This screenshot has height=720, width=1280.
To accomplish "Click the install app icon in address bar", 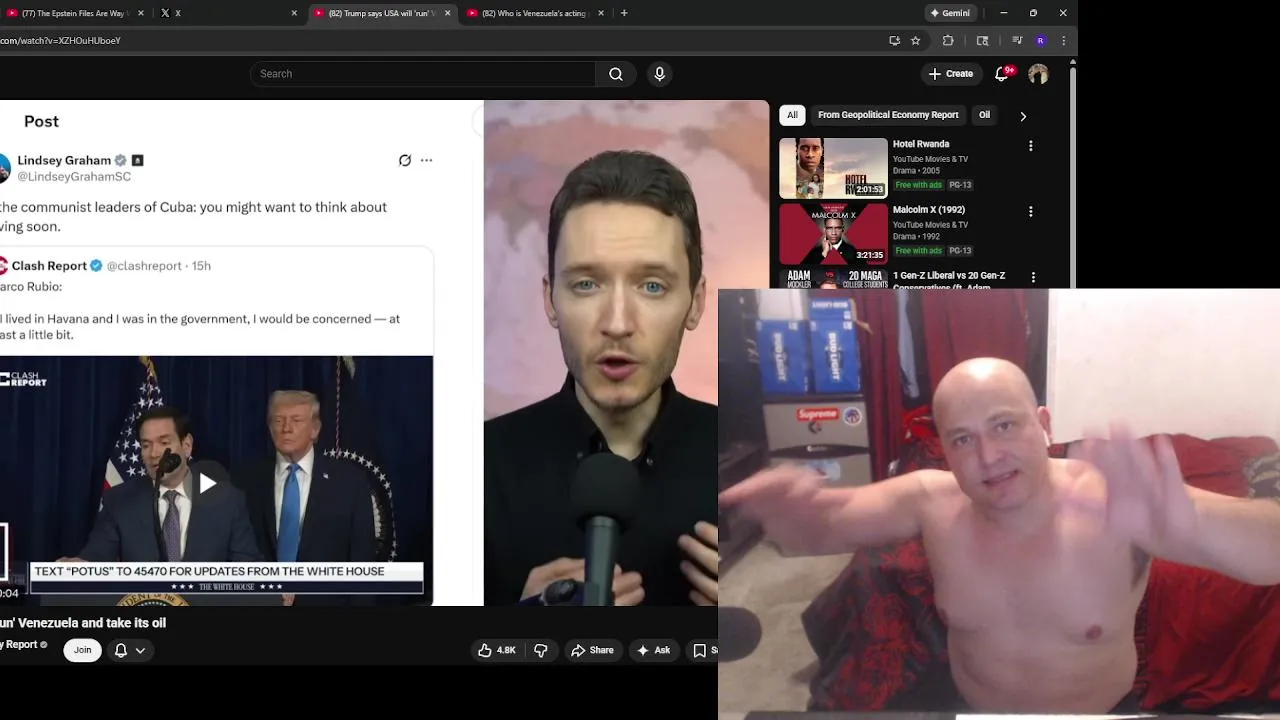I will click(894, 41).
